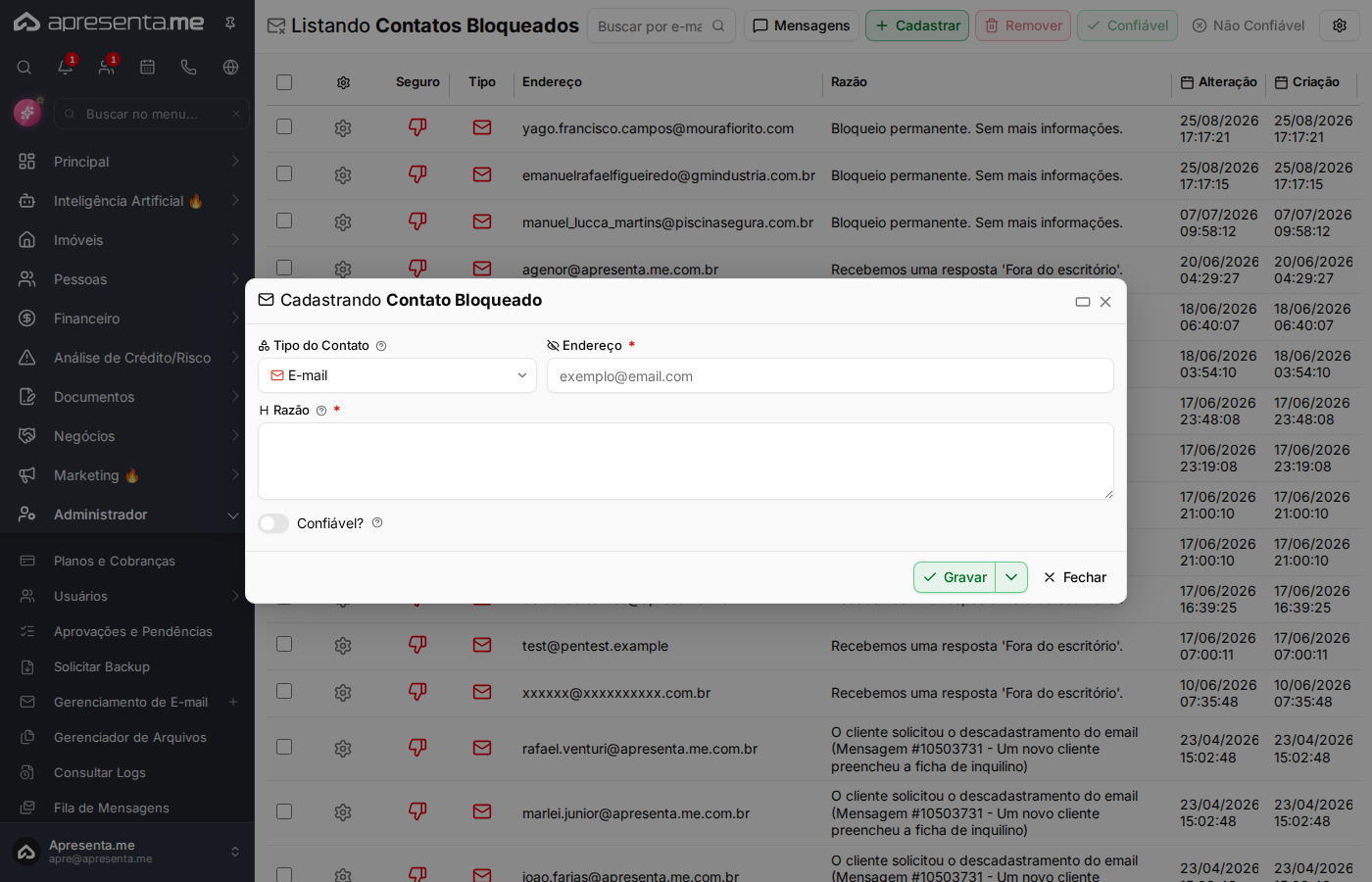Check the select-all header checkbox

[x=284, y=82]
